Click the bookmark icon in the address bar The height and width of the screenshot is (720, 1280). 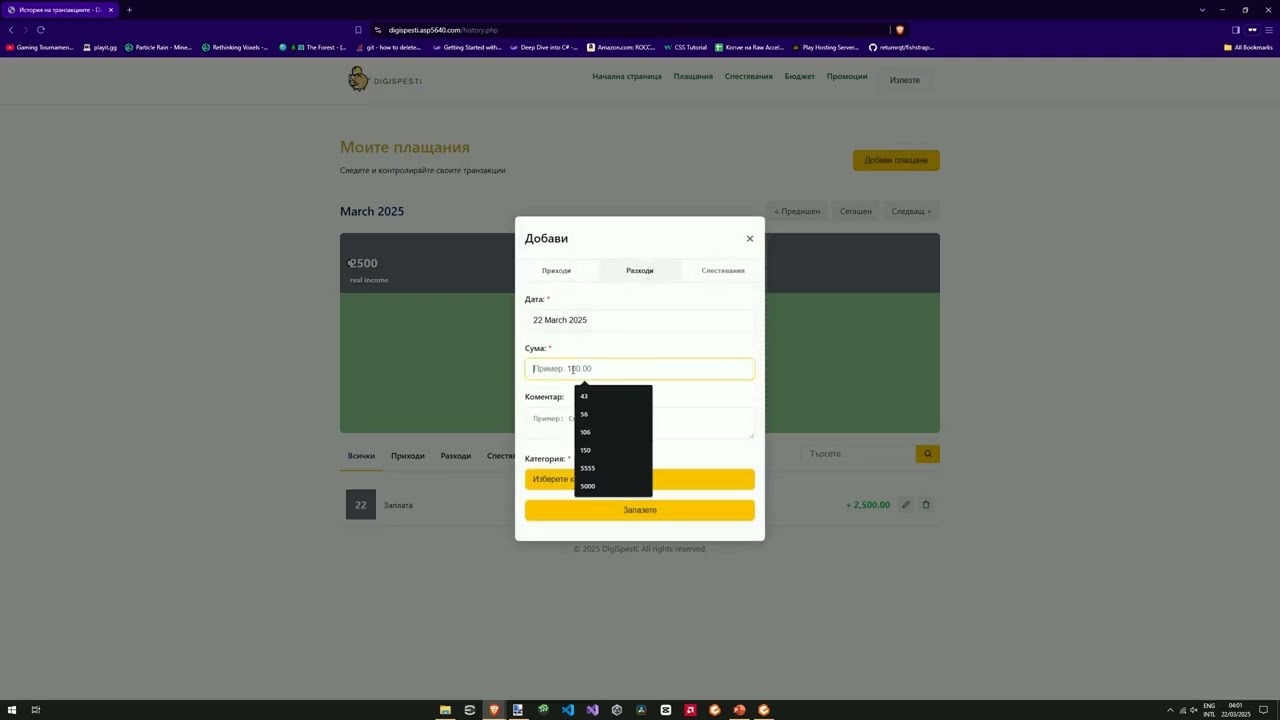coord(358,30)
